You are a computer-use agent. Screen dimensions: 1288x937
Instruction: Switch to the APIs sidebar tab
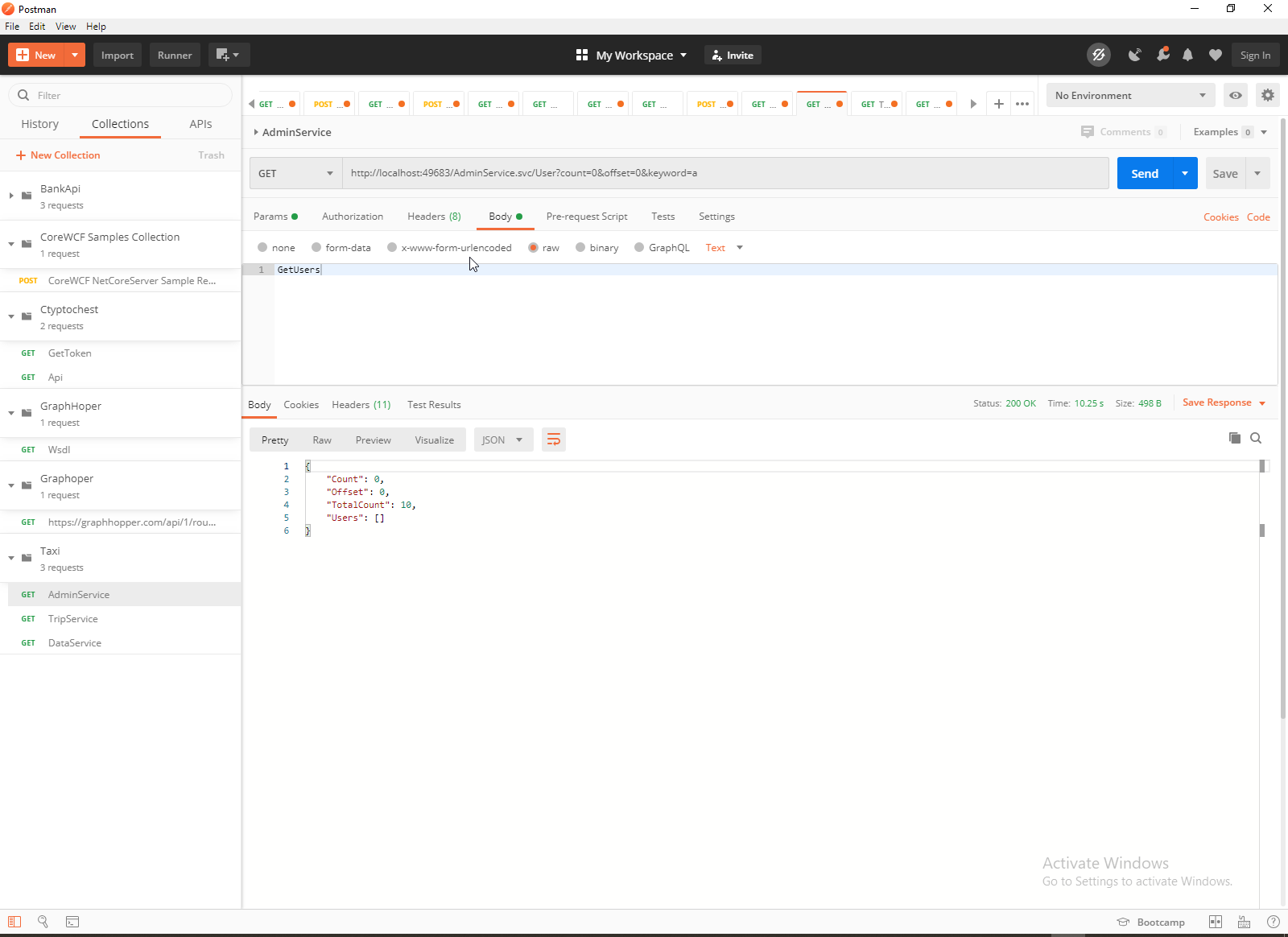point(201,124)
